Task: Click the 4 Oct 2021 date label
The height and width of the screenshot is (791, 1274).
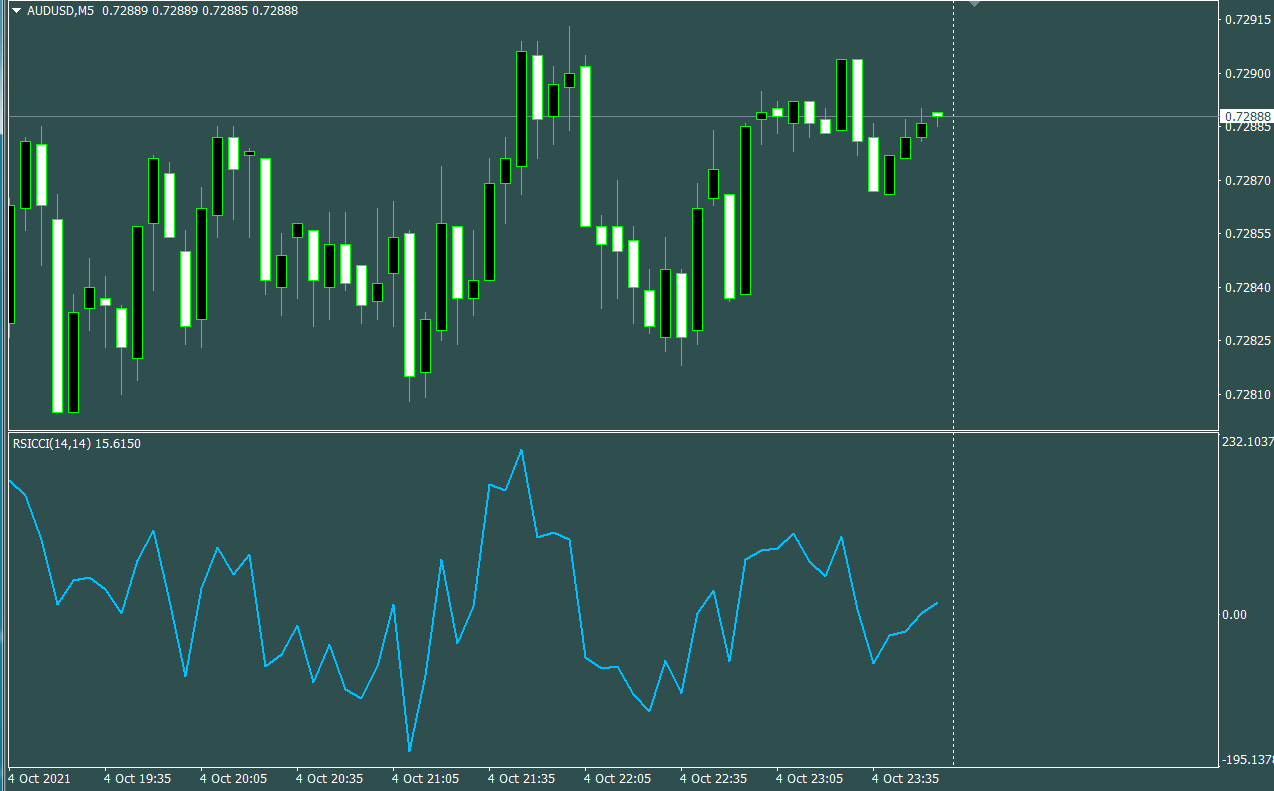Action: point(39,778)
